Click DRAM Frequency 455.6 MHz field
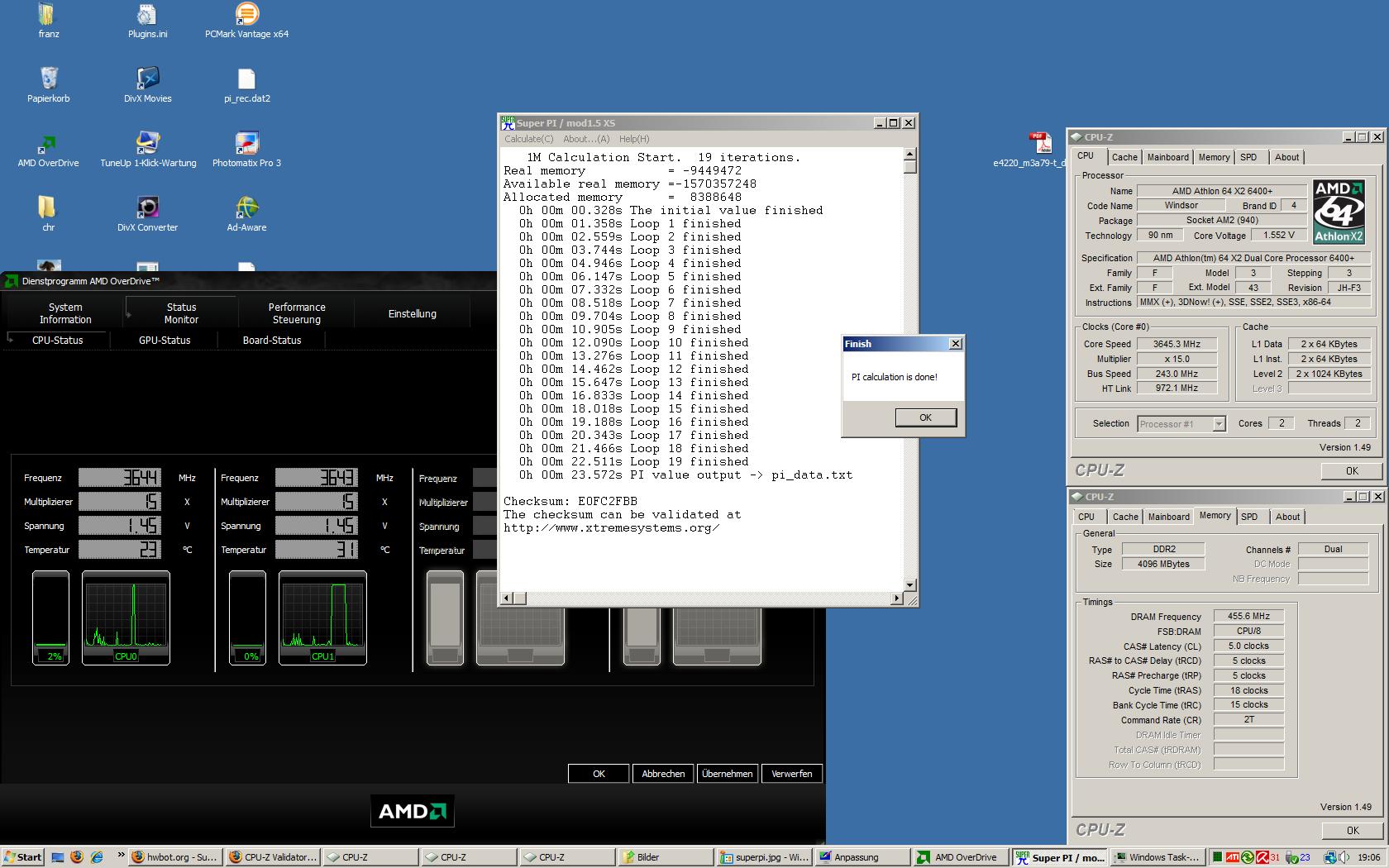 click(x=1248, y=616)
